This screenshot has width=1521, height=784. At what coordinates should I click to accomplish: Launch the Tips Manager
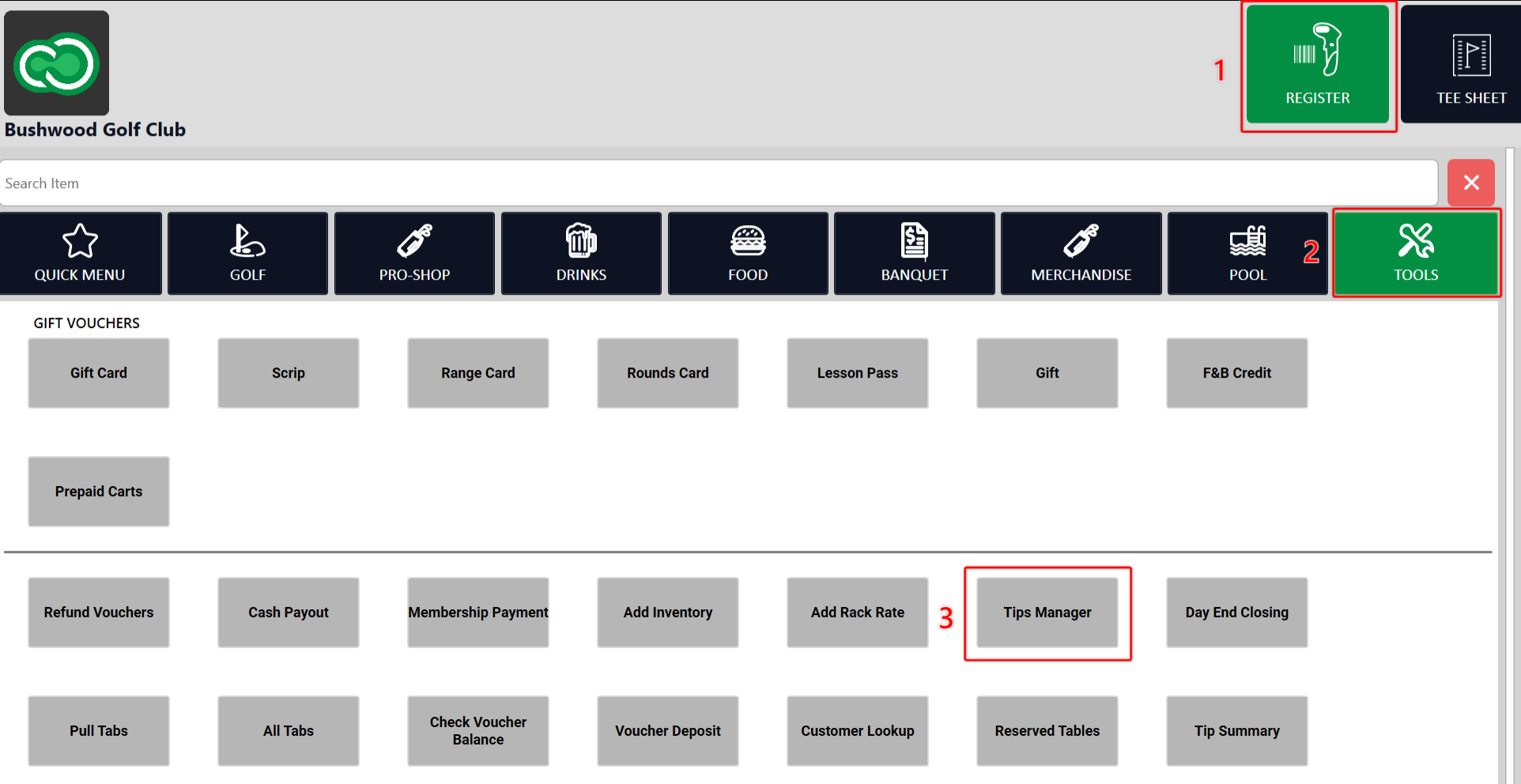1047,612
